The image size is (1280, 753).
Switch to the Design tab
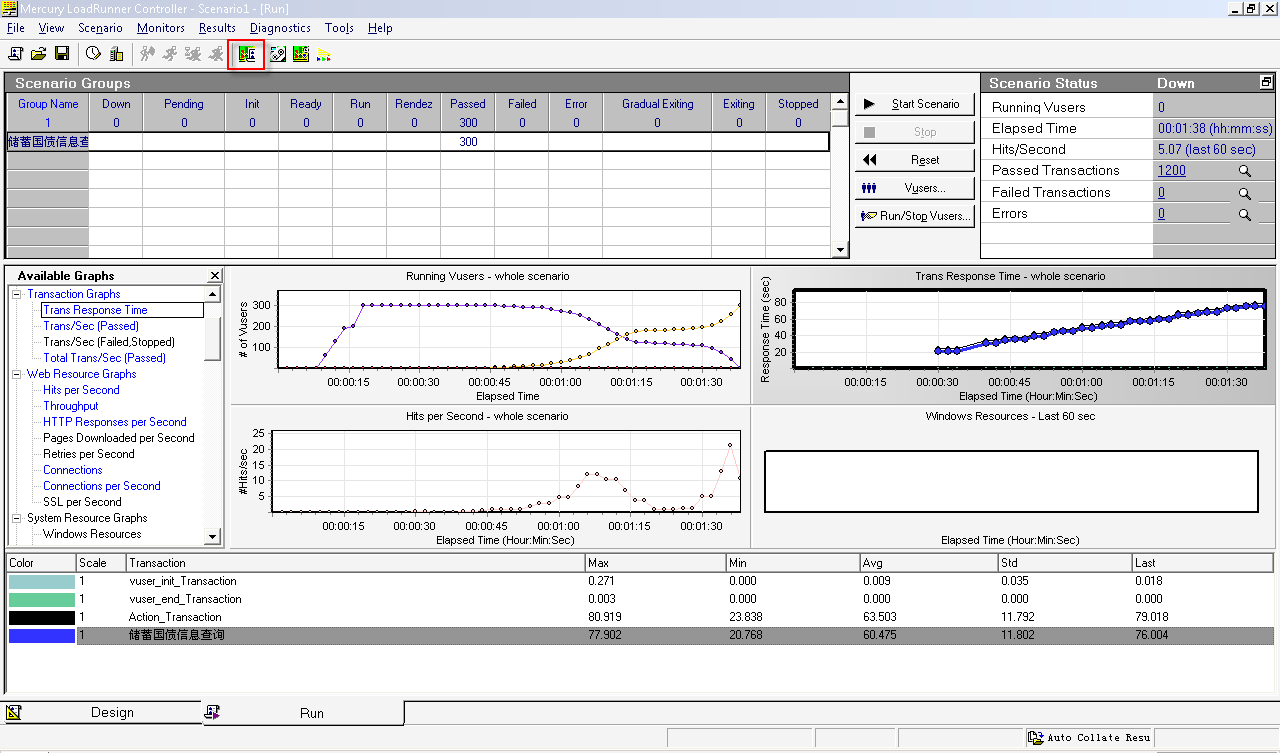(x=111, y=713)
